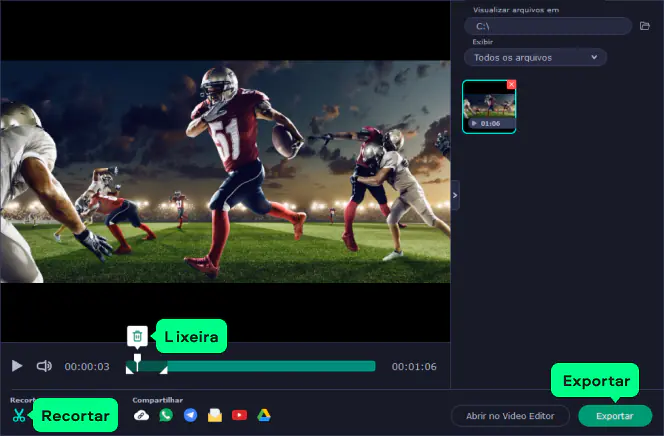This screenshot has width=664, height=436.
Task: Click the white playhead marker on timeline
Action: click(x=137, y=361)
